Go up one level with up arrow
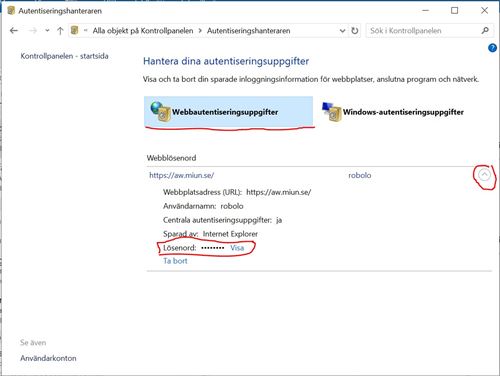500x376 pixels. pyautogui.click(x=60, y=31)
